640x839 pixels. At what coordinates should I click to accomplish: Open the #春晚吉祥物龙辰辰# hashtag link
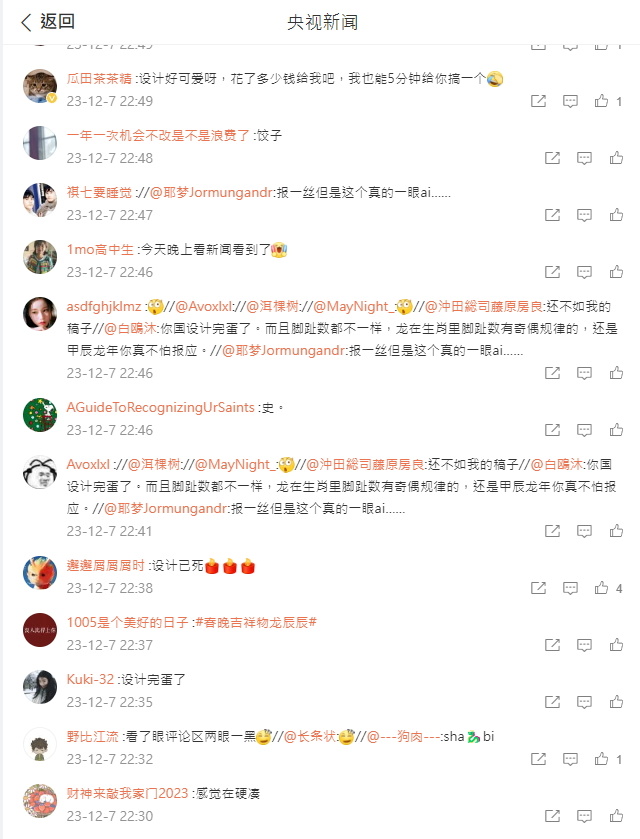[x=255, y=622]
